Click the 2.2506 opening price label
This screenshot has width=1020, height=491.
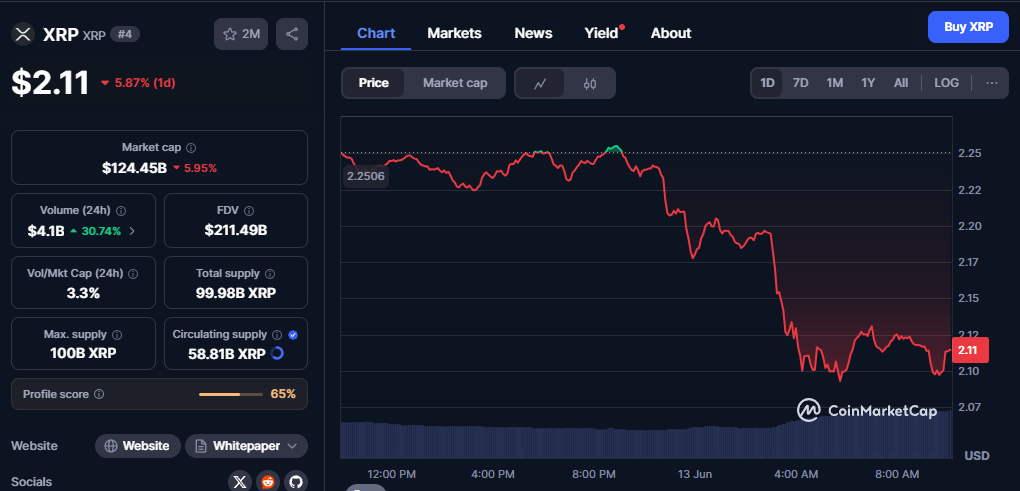[366, 177]
